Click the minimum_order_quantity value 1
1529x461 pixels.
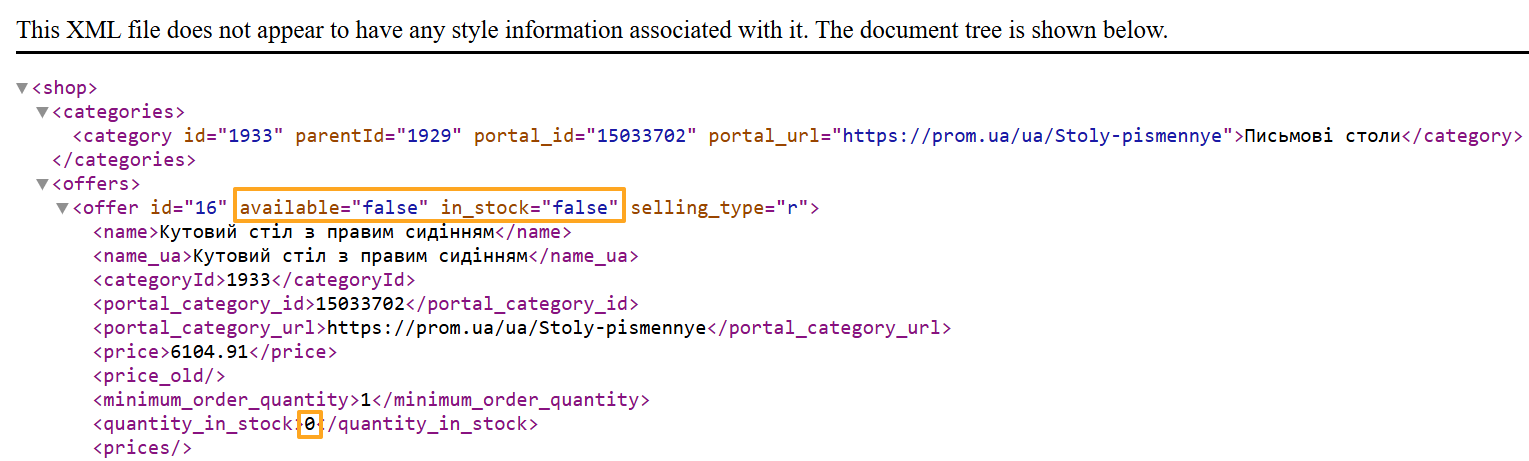coord(365,400)
